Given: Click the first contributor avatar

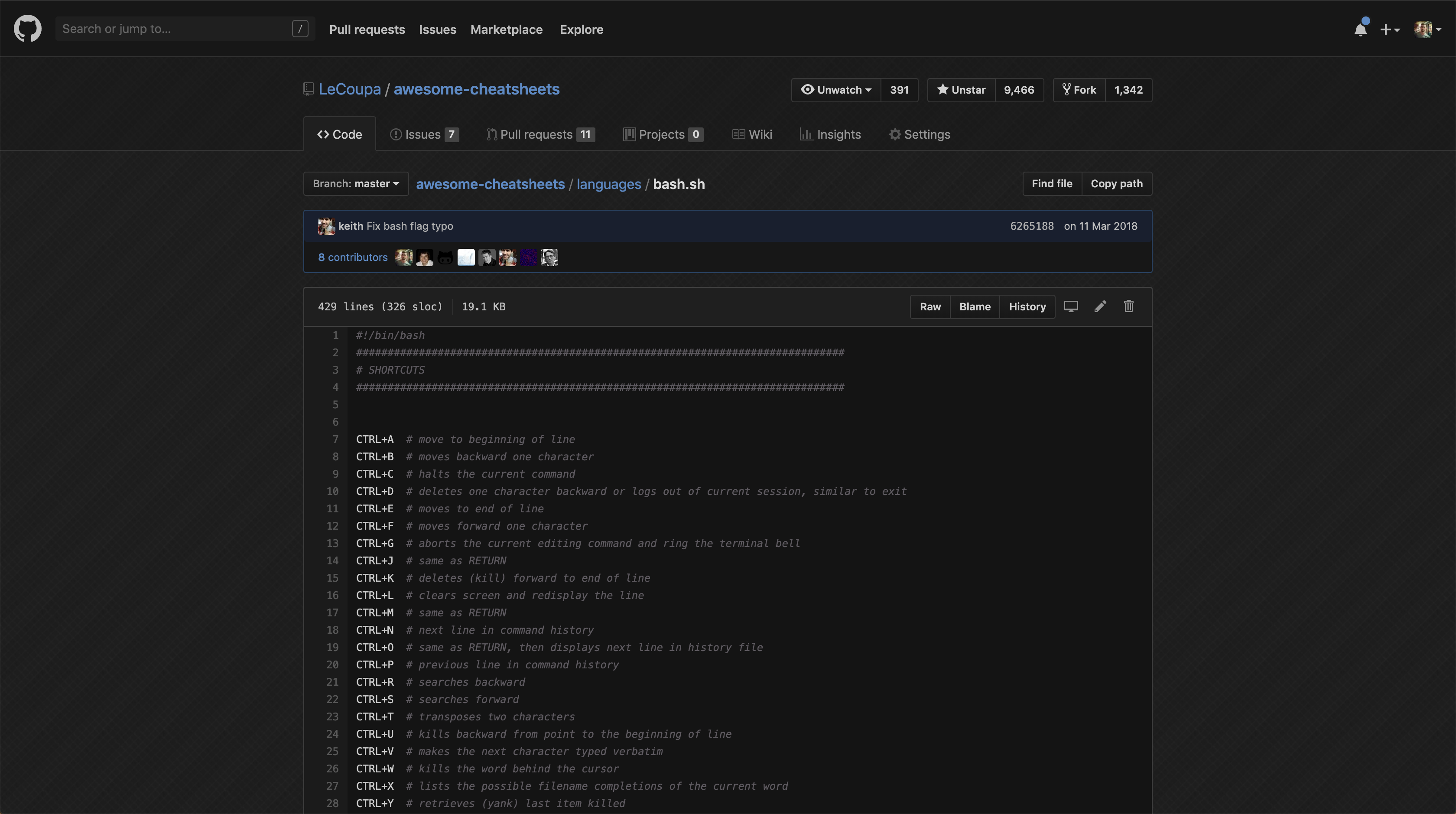Looking at the screenshot, I should [x=403, y=258].
